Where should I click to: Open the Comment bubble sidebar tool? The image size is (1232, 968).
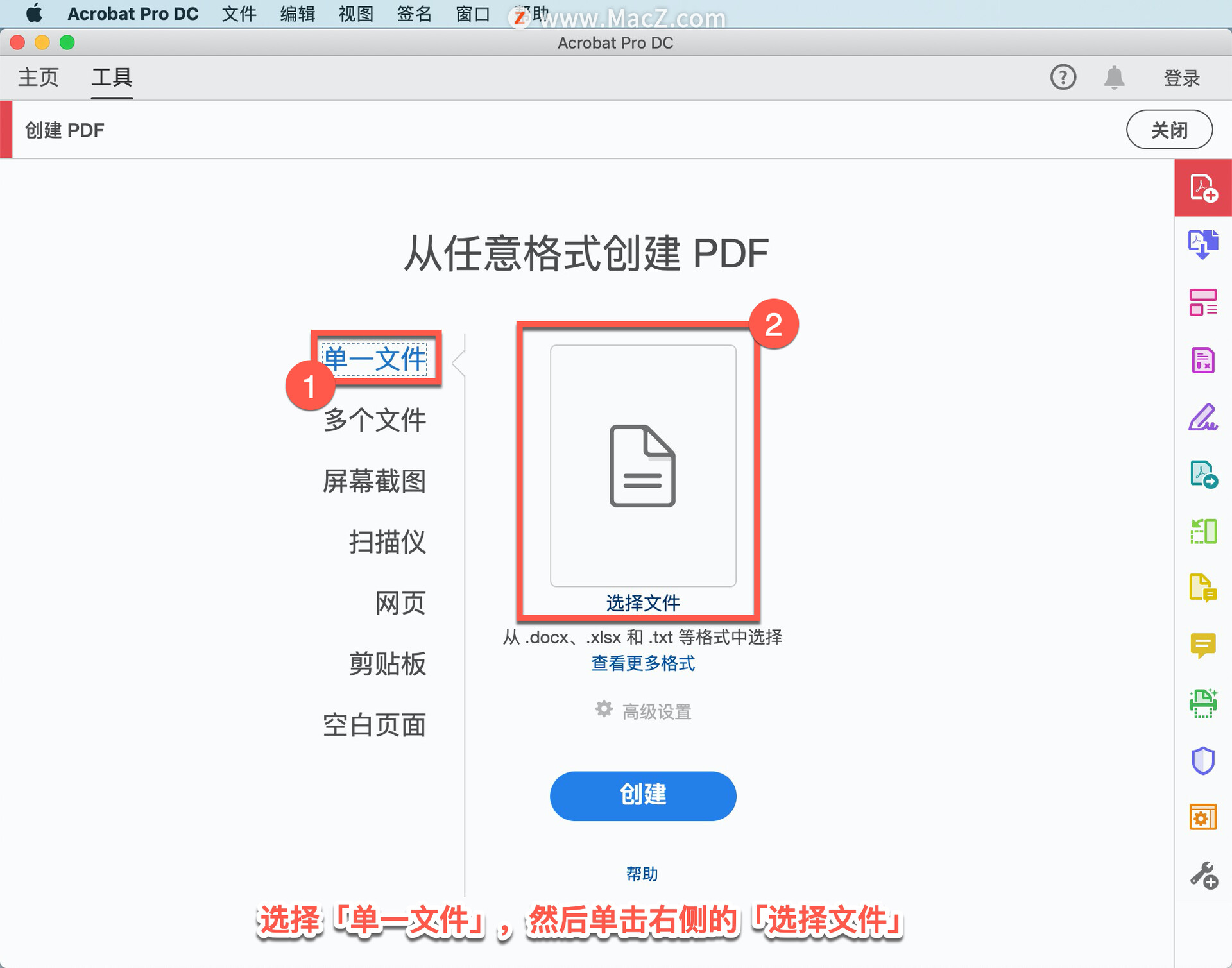click(1203, 646)
